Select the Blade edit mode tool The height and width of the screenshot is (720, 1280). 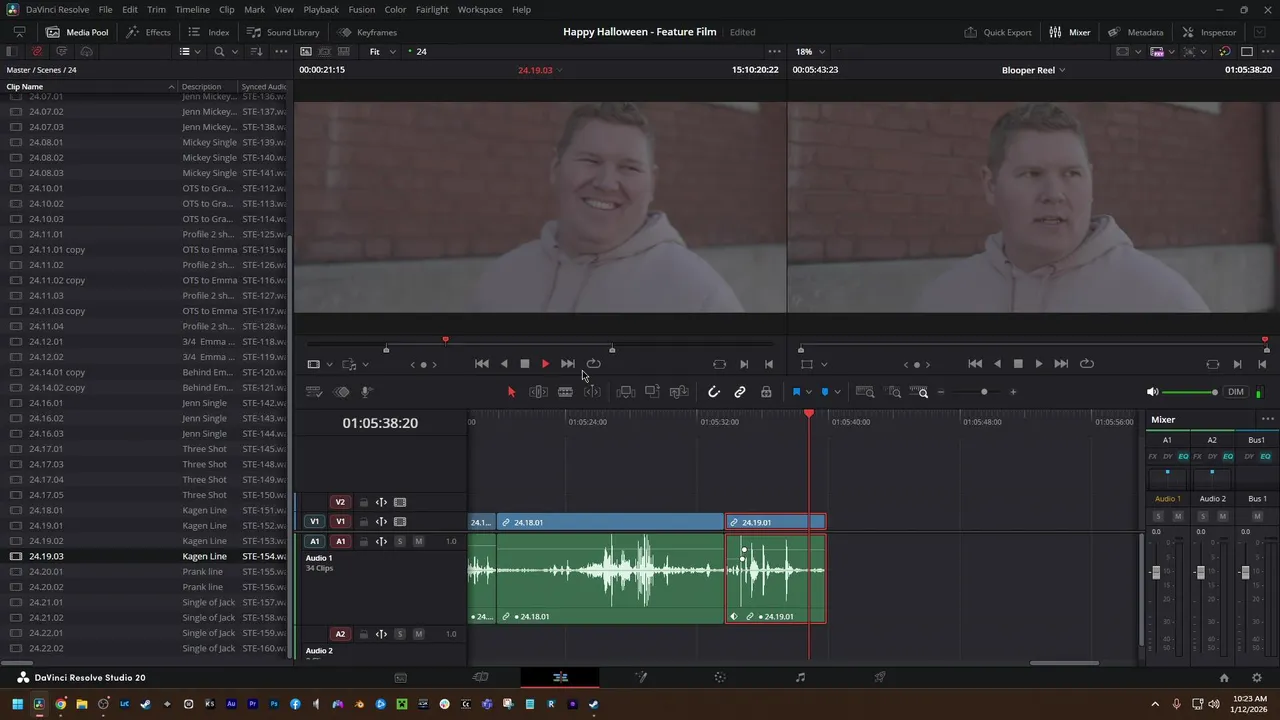point(565,392)
